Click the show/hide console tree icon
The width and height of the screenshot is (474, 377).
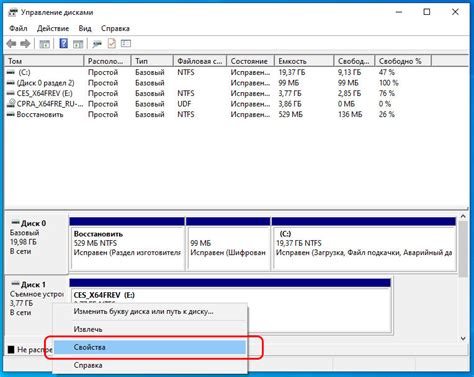44,44
